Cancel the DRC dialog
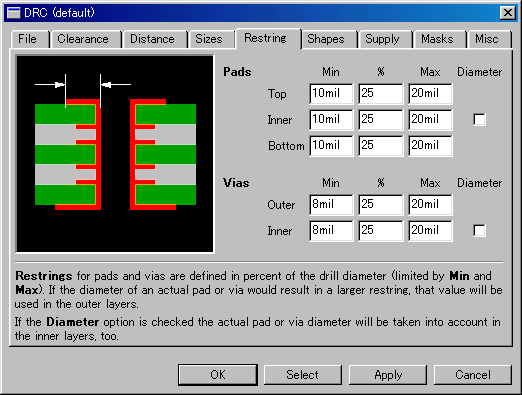 pyautogui.click(x=473, y=375)
